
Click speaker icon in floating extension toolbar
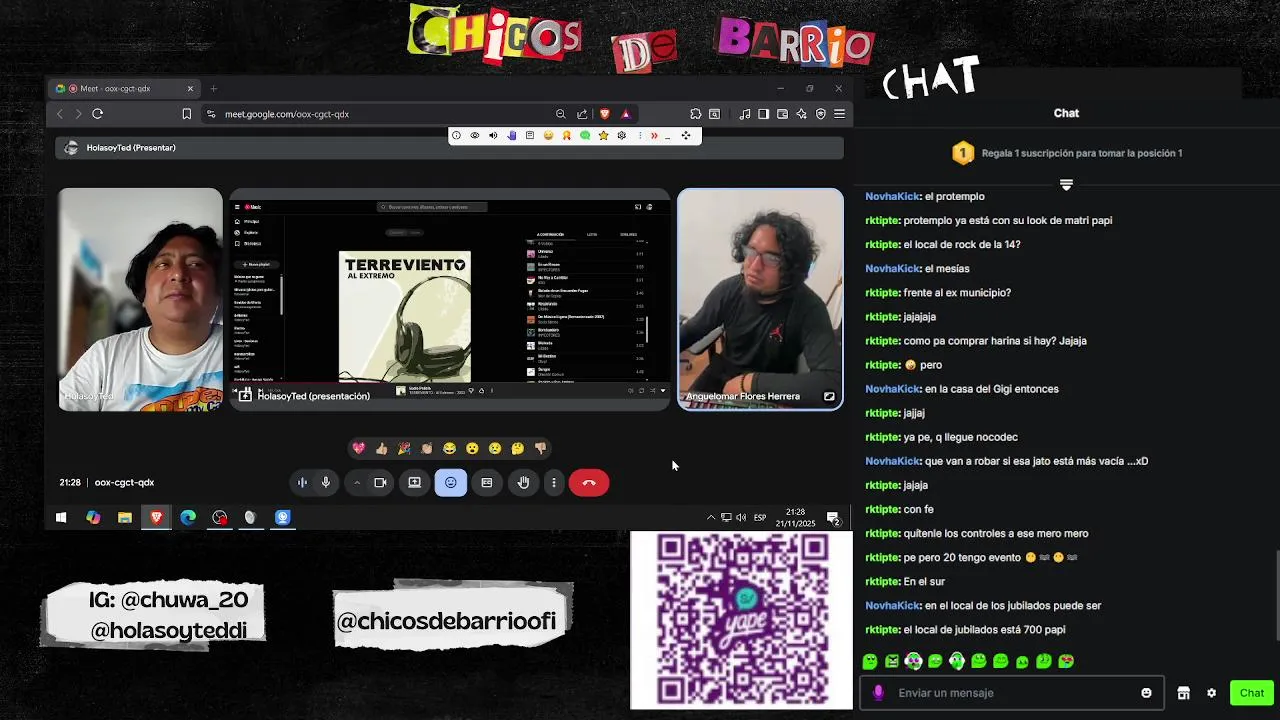pos(493,135)
